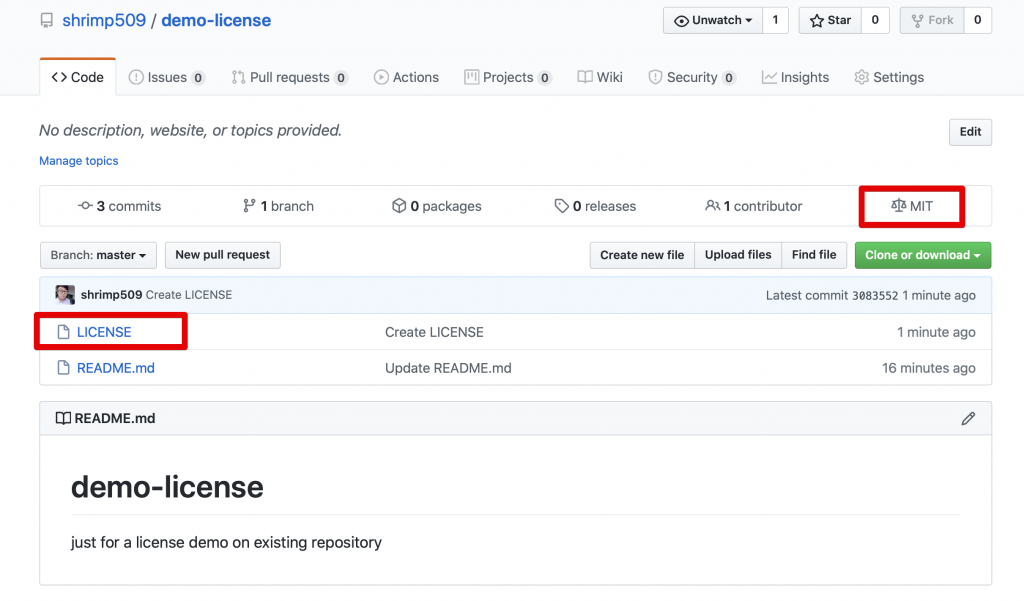View the 1 branch listing
This screenshot has height=601, width=1024.
point(278,206)
